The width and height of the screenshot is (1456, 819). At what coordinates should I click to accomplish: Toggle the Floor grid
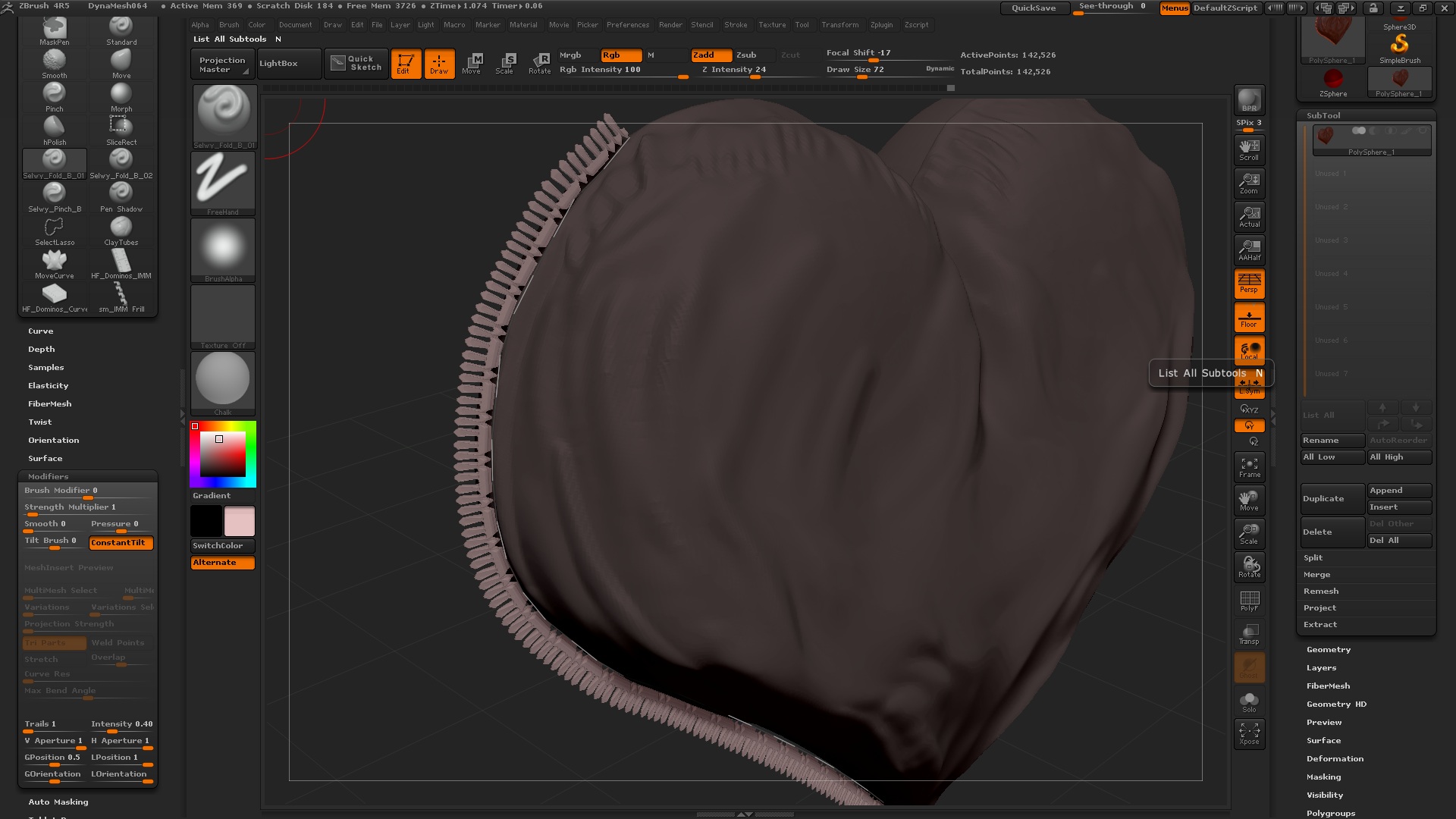pos(1249,317)
